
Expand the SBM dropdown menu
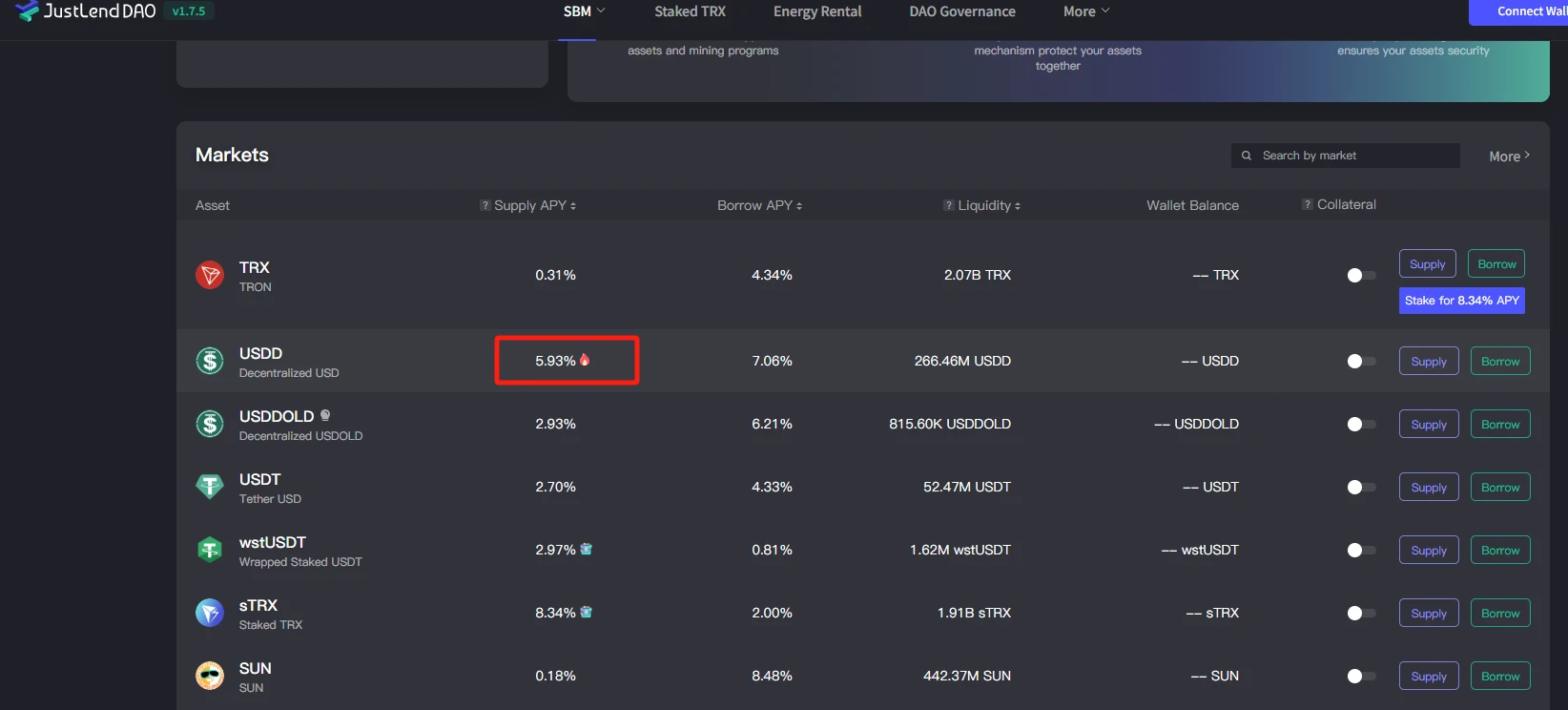pos(584,11)
